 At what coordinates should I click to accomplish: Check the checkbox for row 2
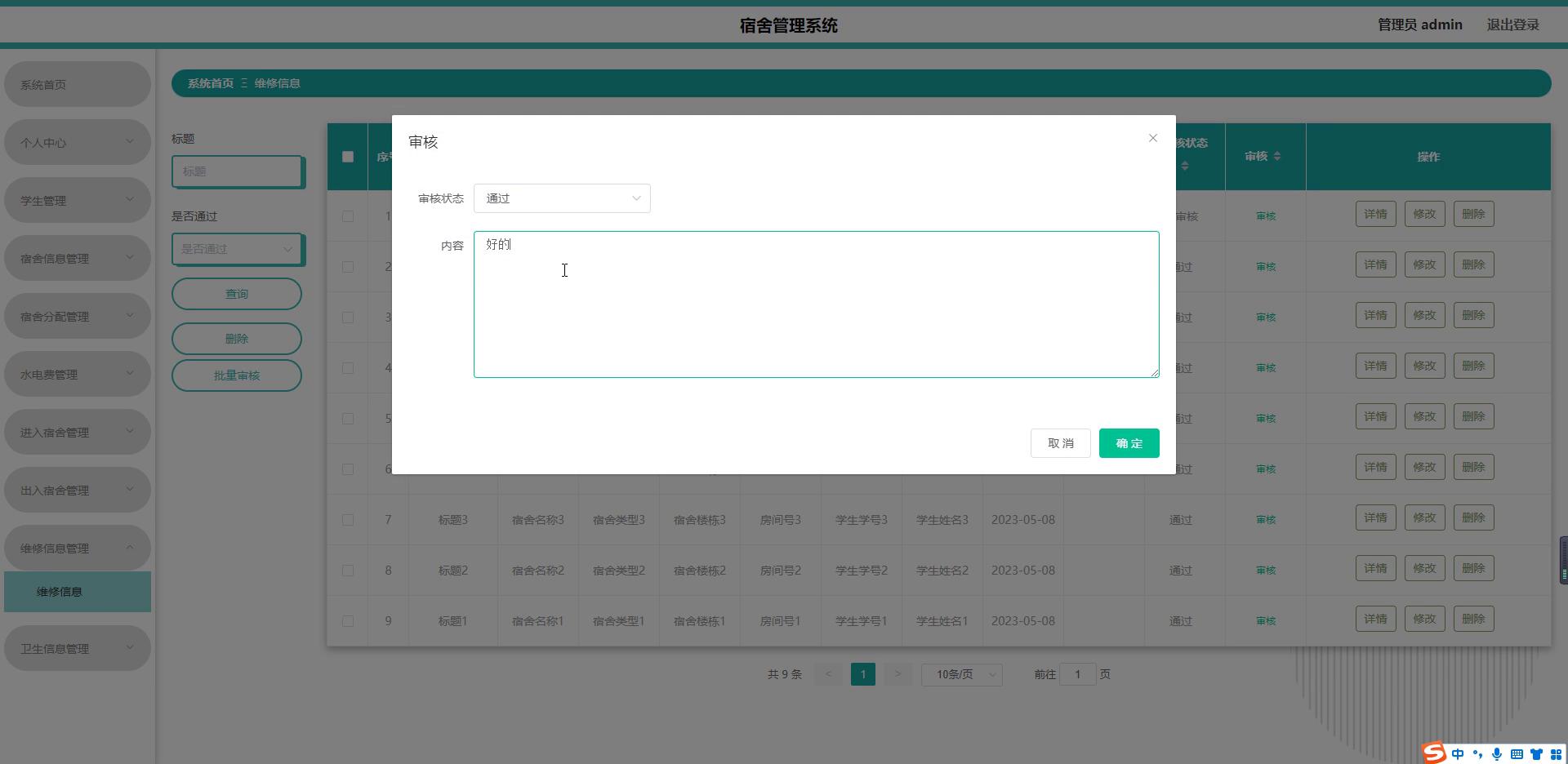point(348,267)
